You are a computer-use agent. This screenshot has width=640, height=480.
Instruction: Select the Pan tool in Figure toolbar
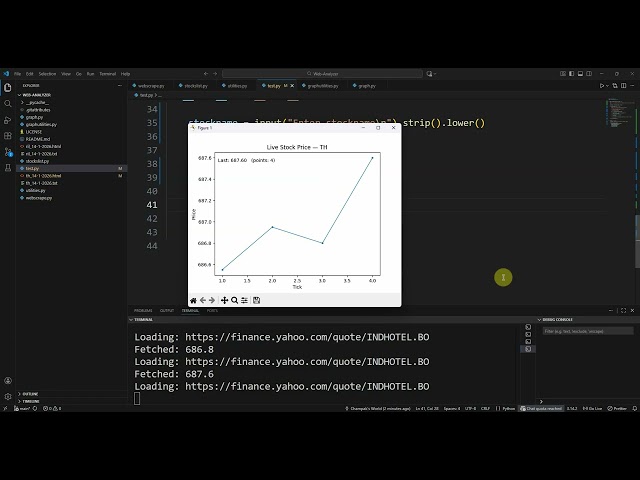pos(224,300)
